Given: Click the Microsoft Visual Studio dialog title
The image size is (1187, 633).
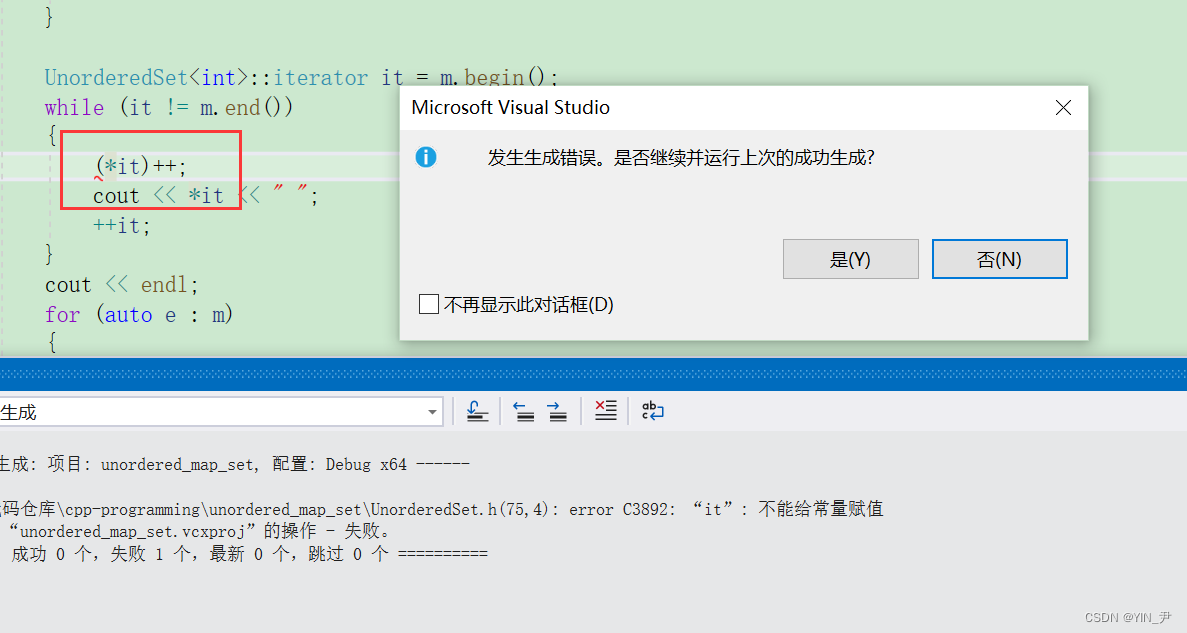Looking at the screenshot, I should point(511,108).
